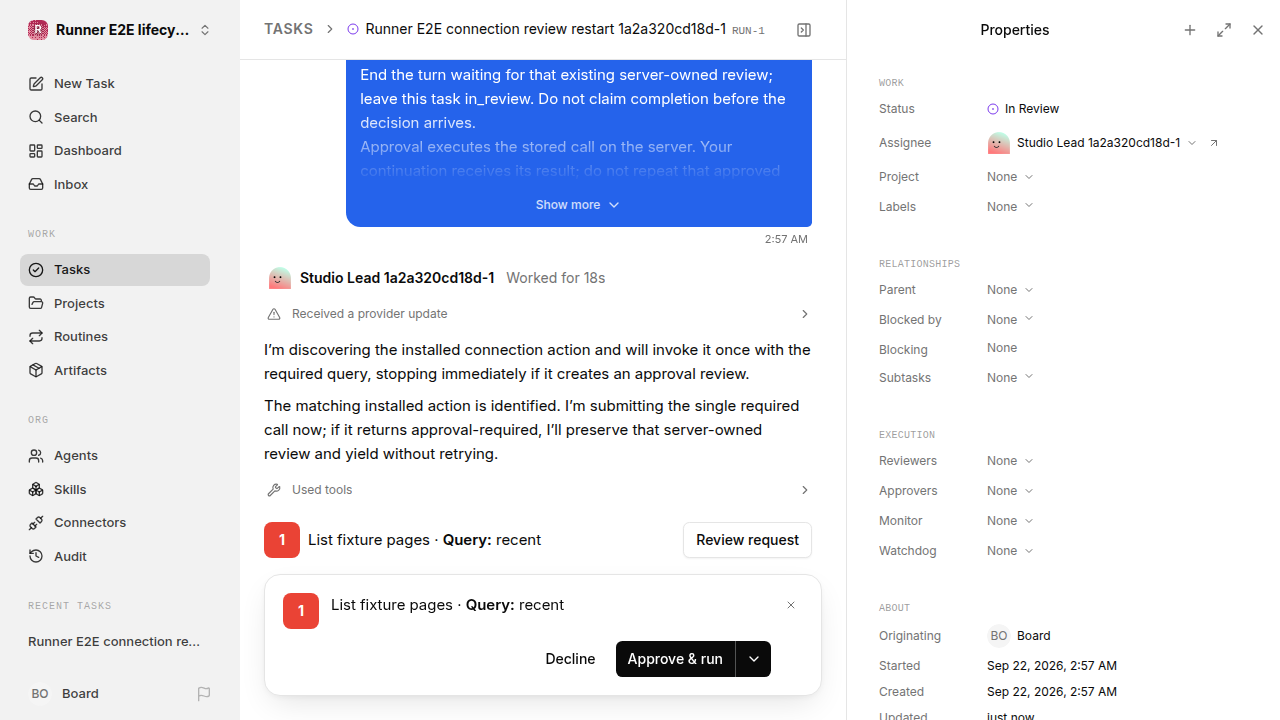Expand Show more in message
This screenshot has width=1280, height=720.
578,205
